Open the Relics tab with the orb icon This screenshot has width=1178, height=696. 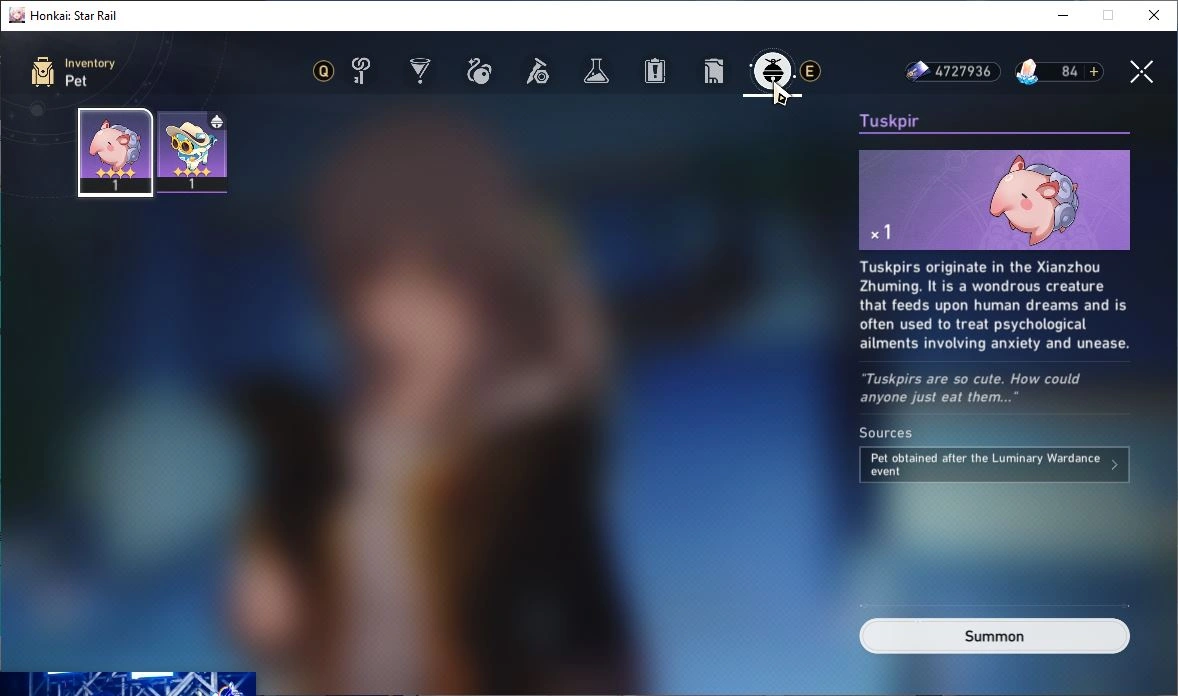point(479,71)
